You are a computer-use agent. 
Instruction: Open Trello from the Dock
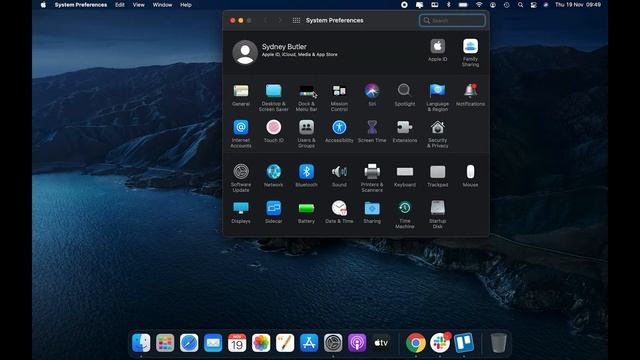(x=464, y=343)
